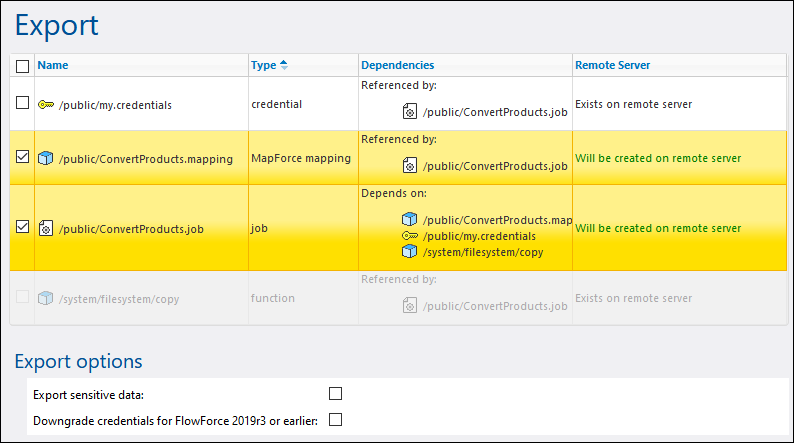Click job icon in mapping row dependencies
This screenshot has height=443, width=794.
click(x=409, y=166)
